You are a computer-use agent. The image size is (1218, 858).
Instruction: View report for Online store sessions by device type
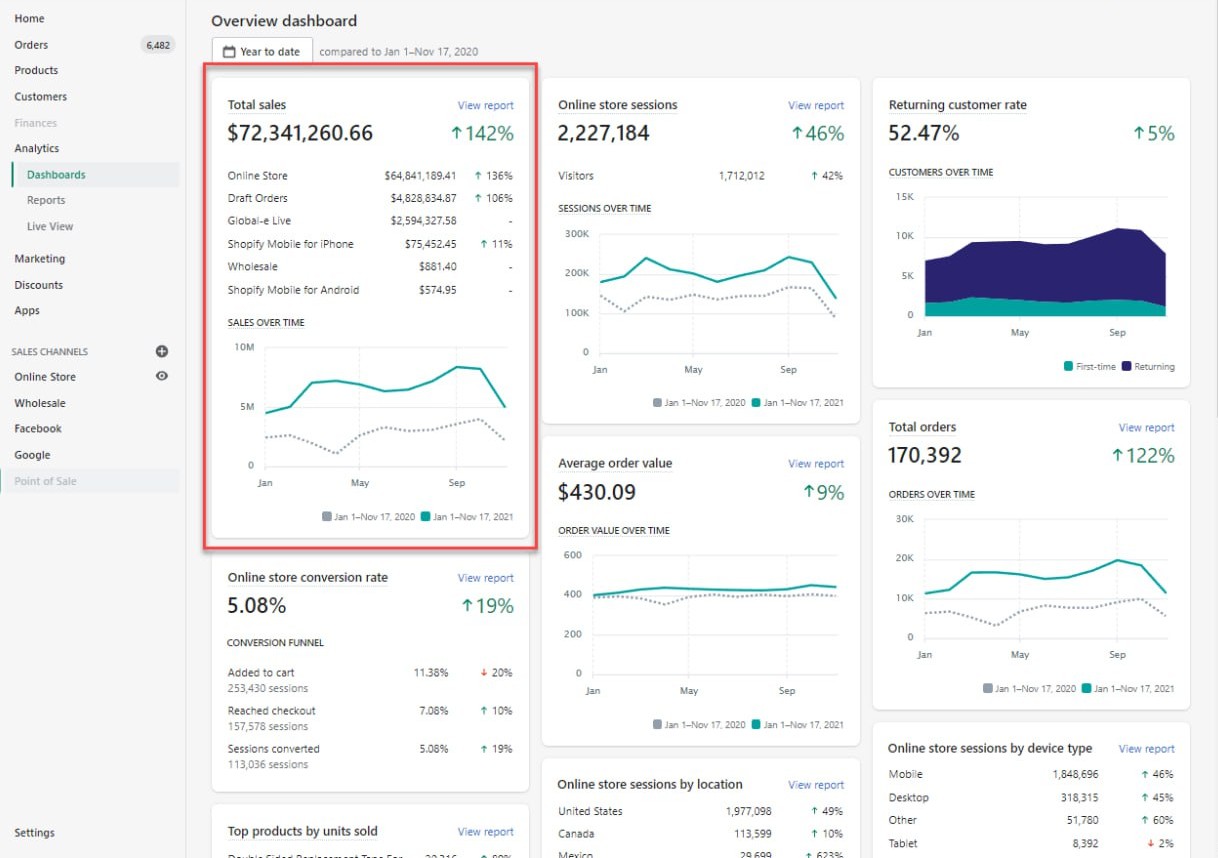1146,748
